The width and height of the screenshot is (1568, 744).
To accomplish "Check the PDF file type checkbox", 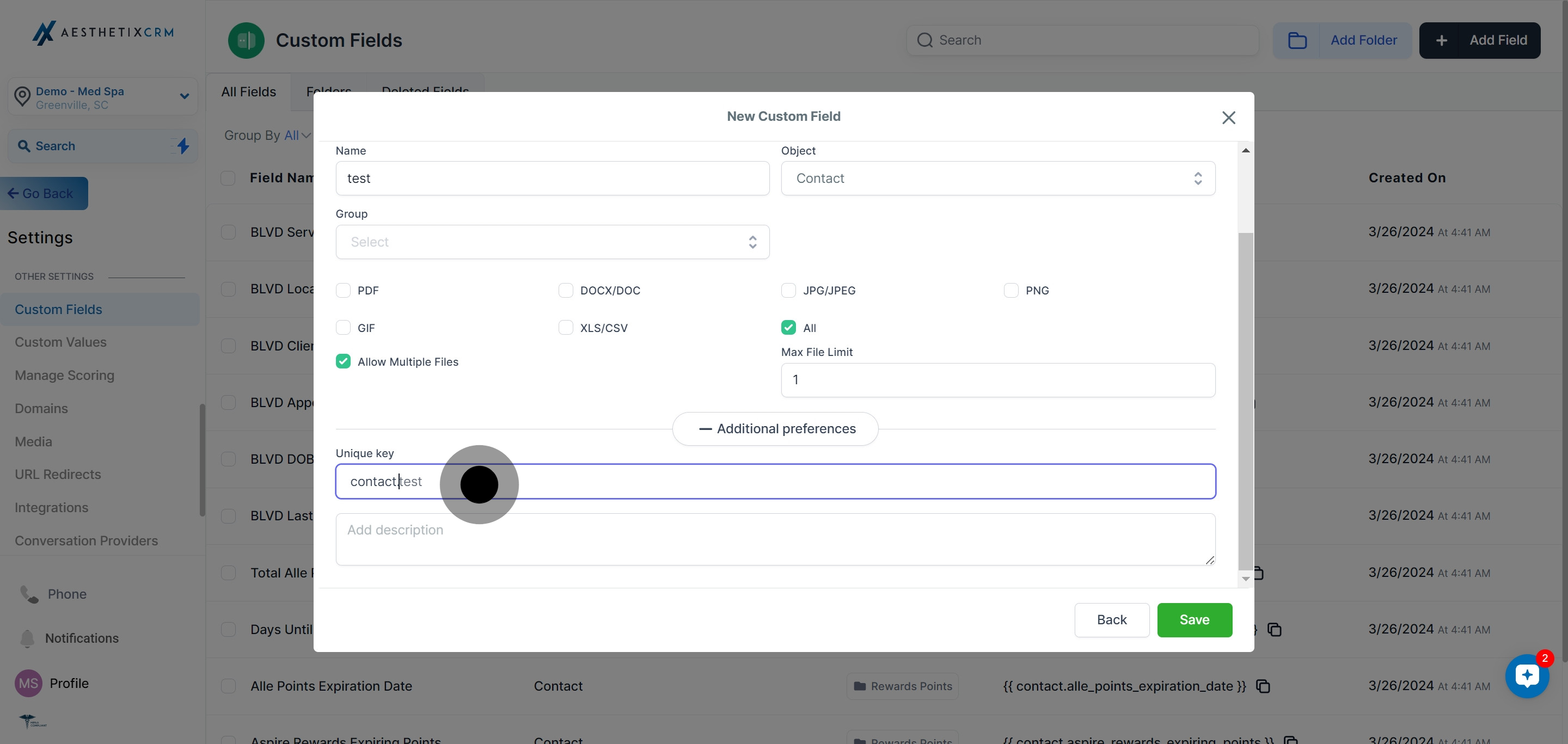I will pyautogui.click(x=344, y=290).
